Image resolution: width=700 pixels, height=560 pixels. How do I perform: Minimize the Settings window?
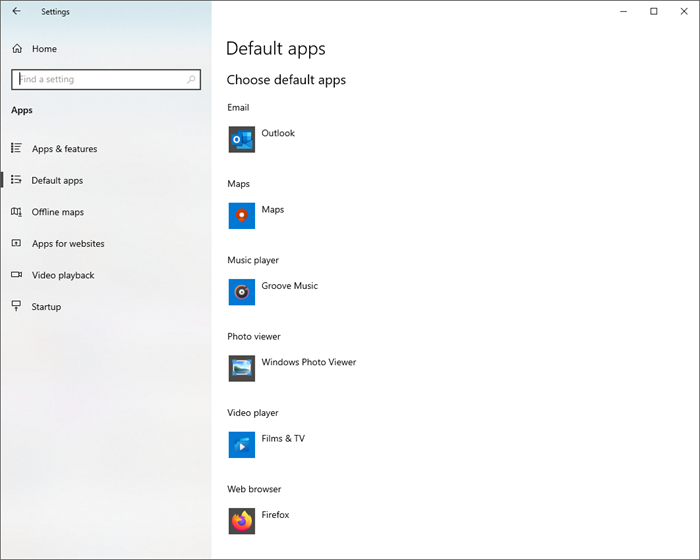pos(624,11)
